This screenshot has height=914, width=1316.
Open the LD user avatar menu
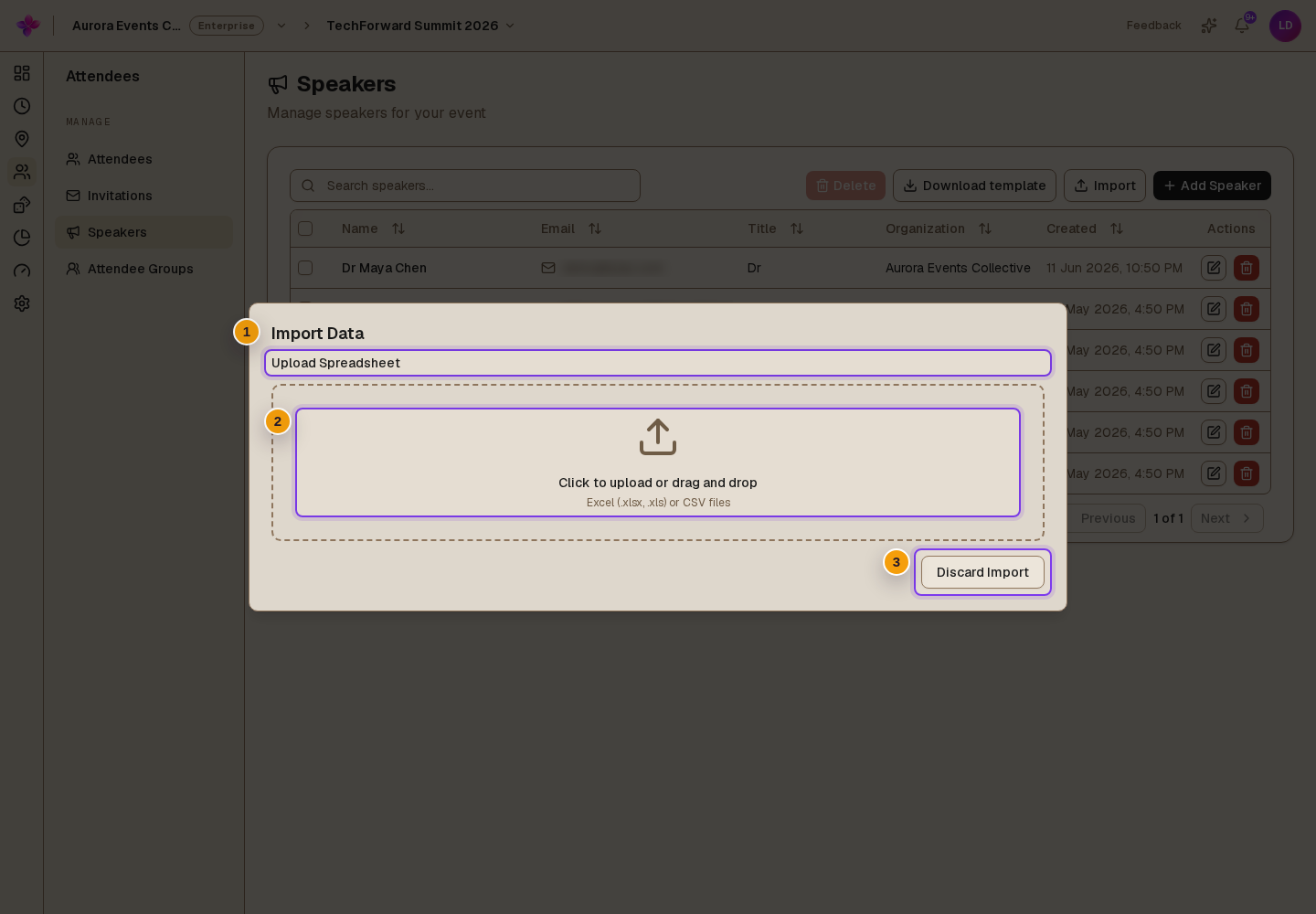point(1285,26)
